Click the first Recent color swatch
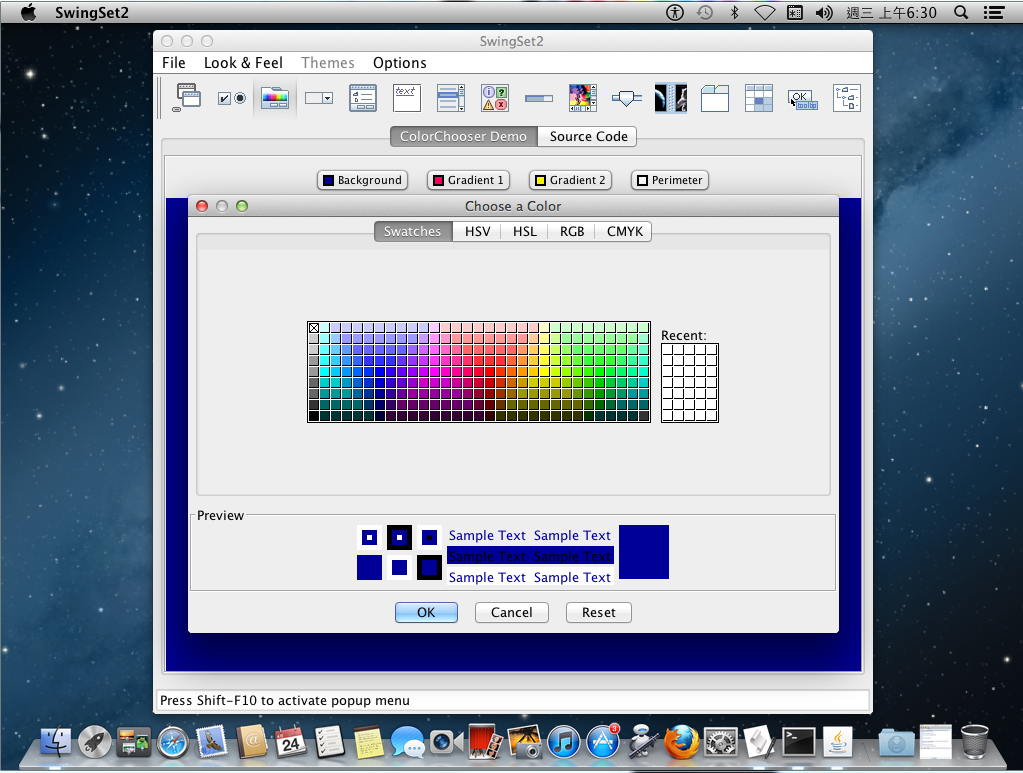 pos(668,350)
